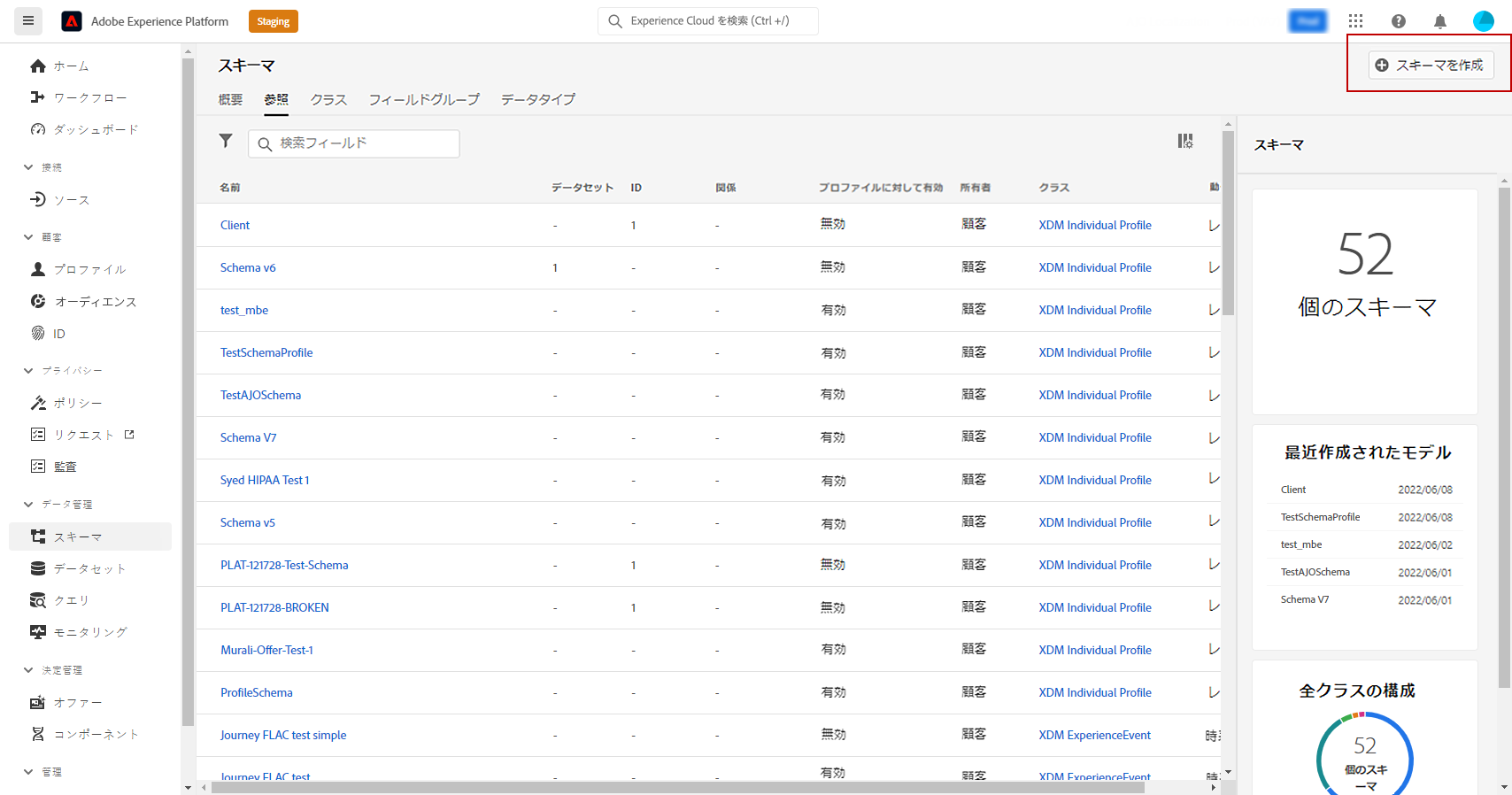The image size is (1512, 795).
Task: Open the help menu icon
Action: coord(1399,21)
